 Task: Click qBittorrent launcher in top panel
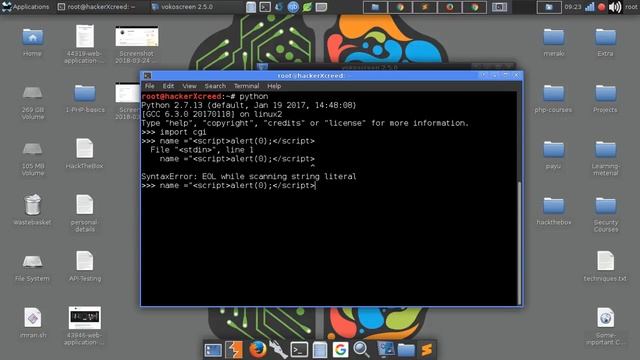tap(293, 7)
